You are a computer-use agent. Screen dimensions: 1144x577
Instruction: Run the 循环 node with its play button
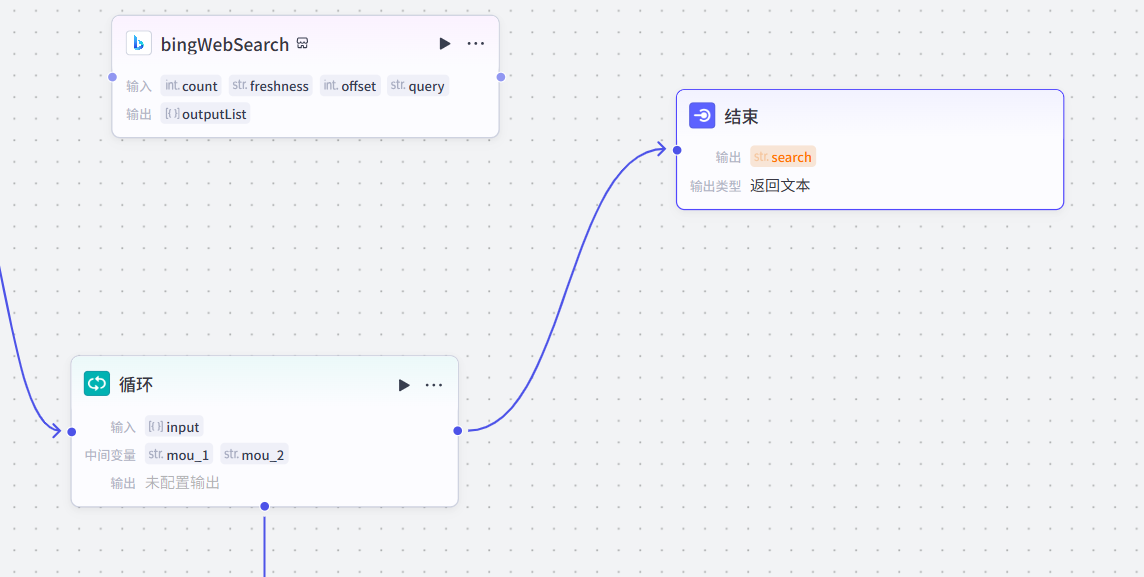pos(404,385)
